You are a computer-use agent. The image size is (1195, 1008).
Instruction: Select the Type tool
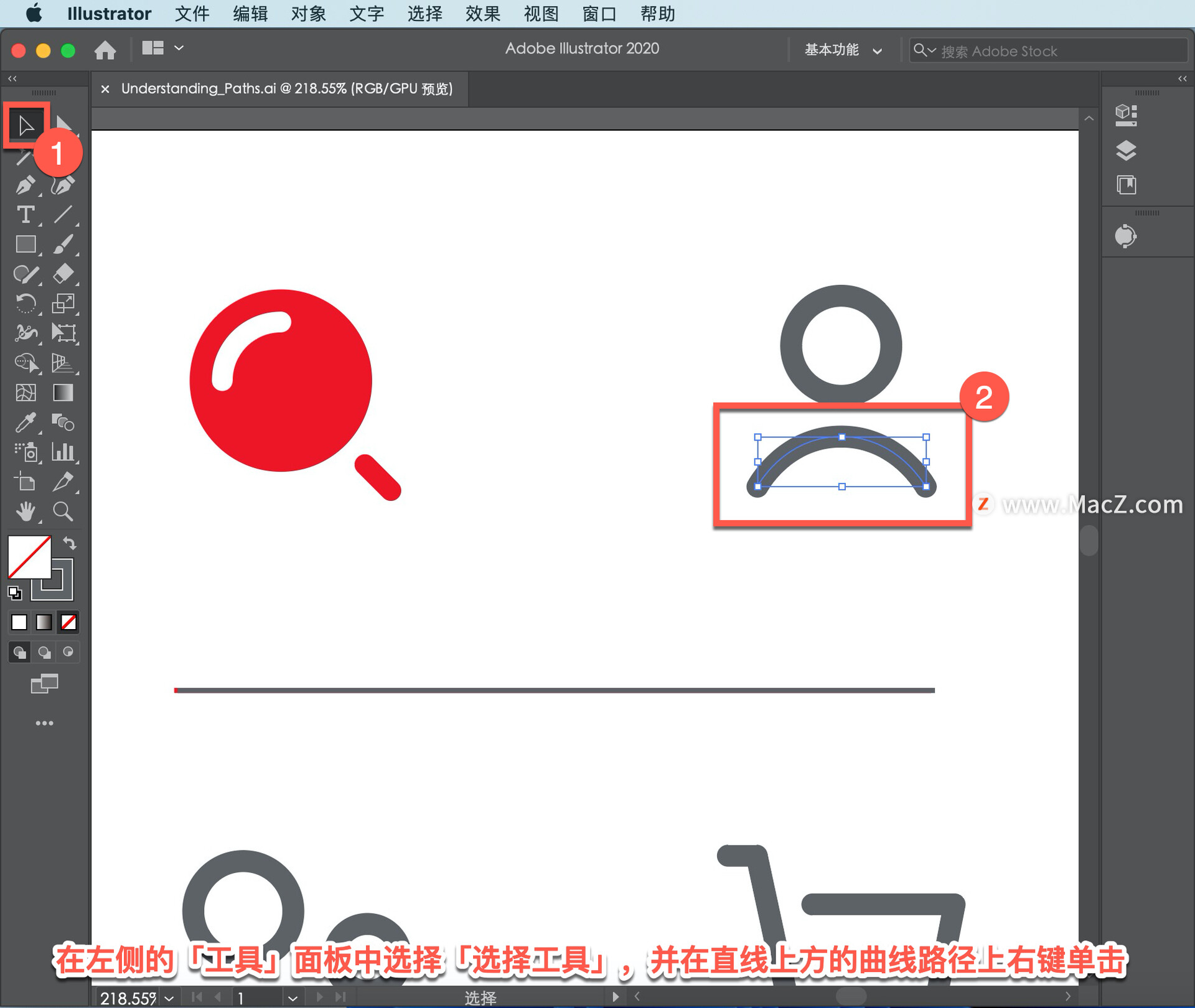(26, 215)
